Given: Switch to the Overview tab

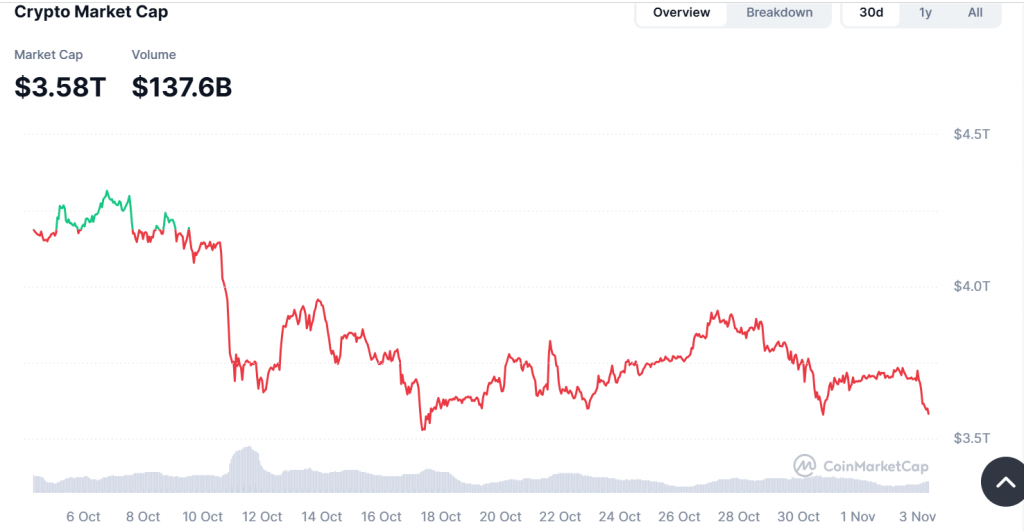Looking at the screenshot, I should 681,13.
